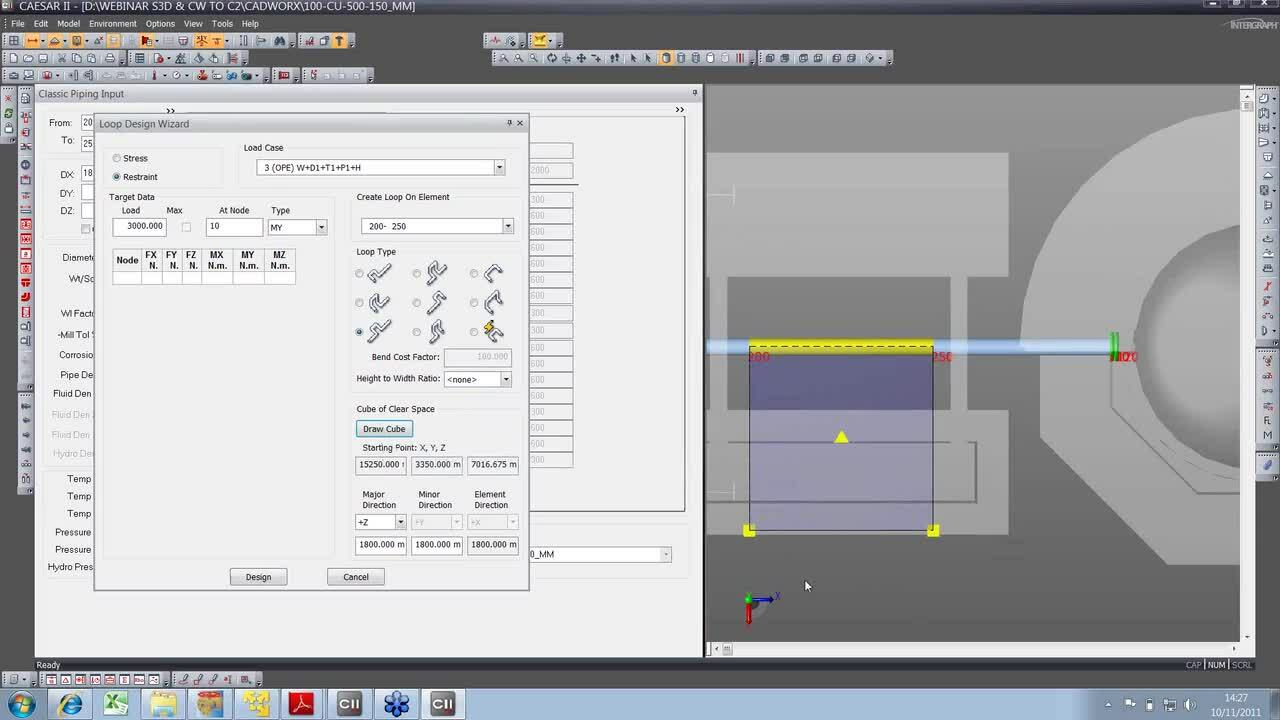Click the open folder icon in toolbar
Viewport: 1280px width, 720px height.
(x=28, y=58)
